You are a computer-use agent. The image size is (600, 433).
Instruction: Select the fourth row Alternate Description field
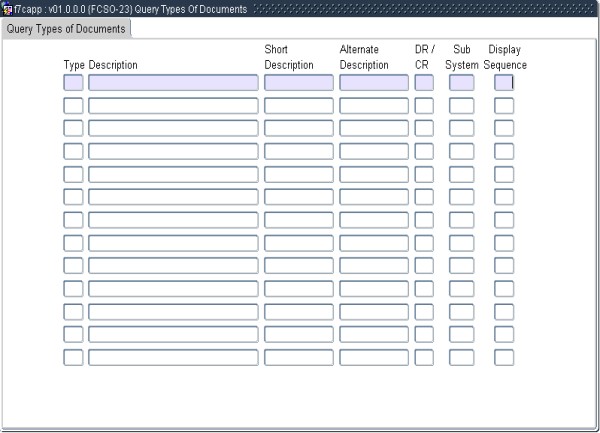tap(373, 151)
